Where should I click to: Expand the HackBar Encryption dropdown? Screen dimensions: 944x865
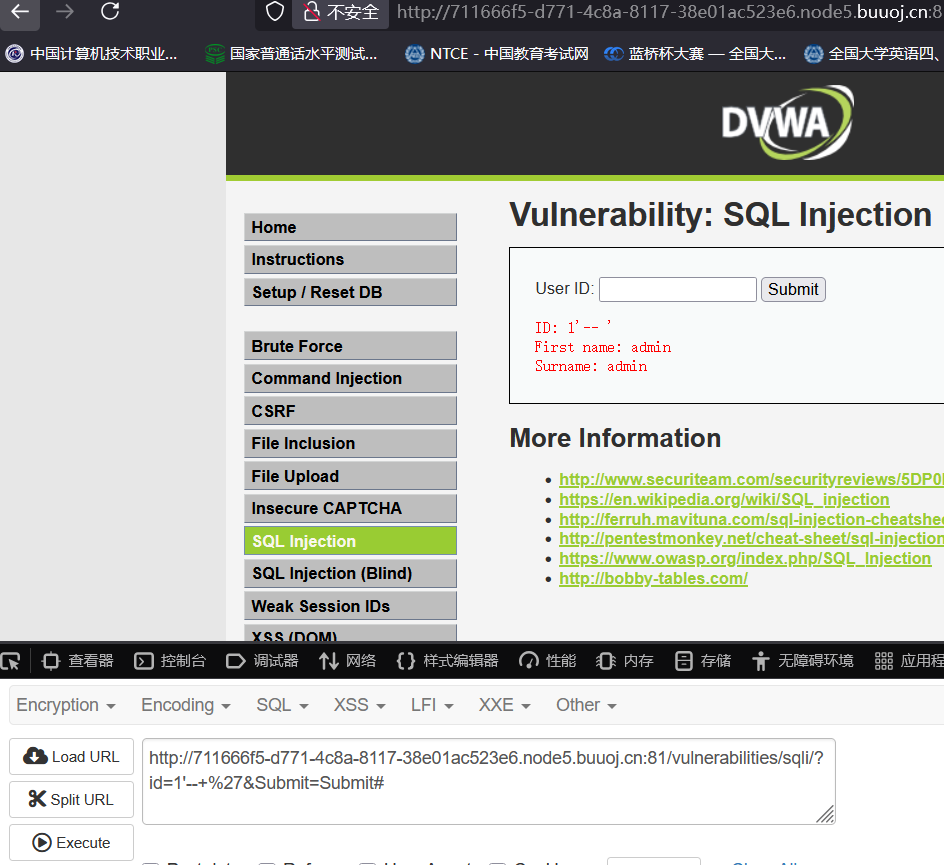(x=66, y=705)
